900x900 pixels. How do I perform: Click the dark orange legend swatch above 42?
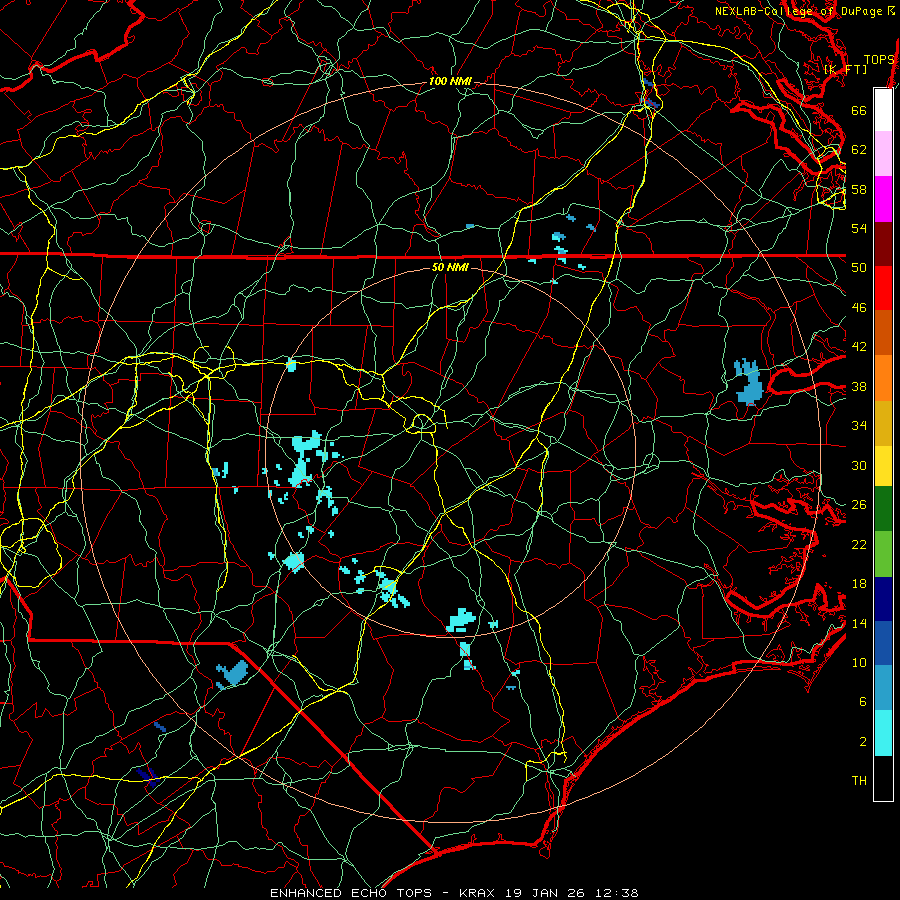pyautogui.click(x=883, y=333)
